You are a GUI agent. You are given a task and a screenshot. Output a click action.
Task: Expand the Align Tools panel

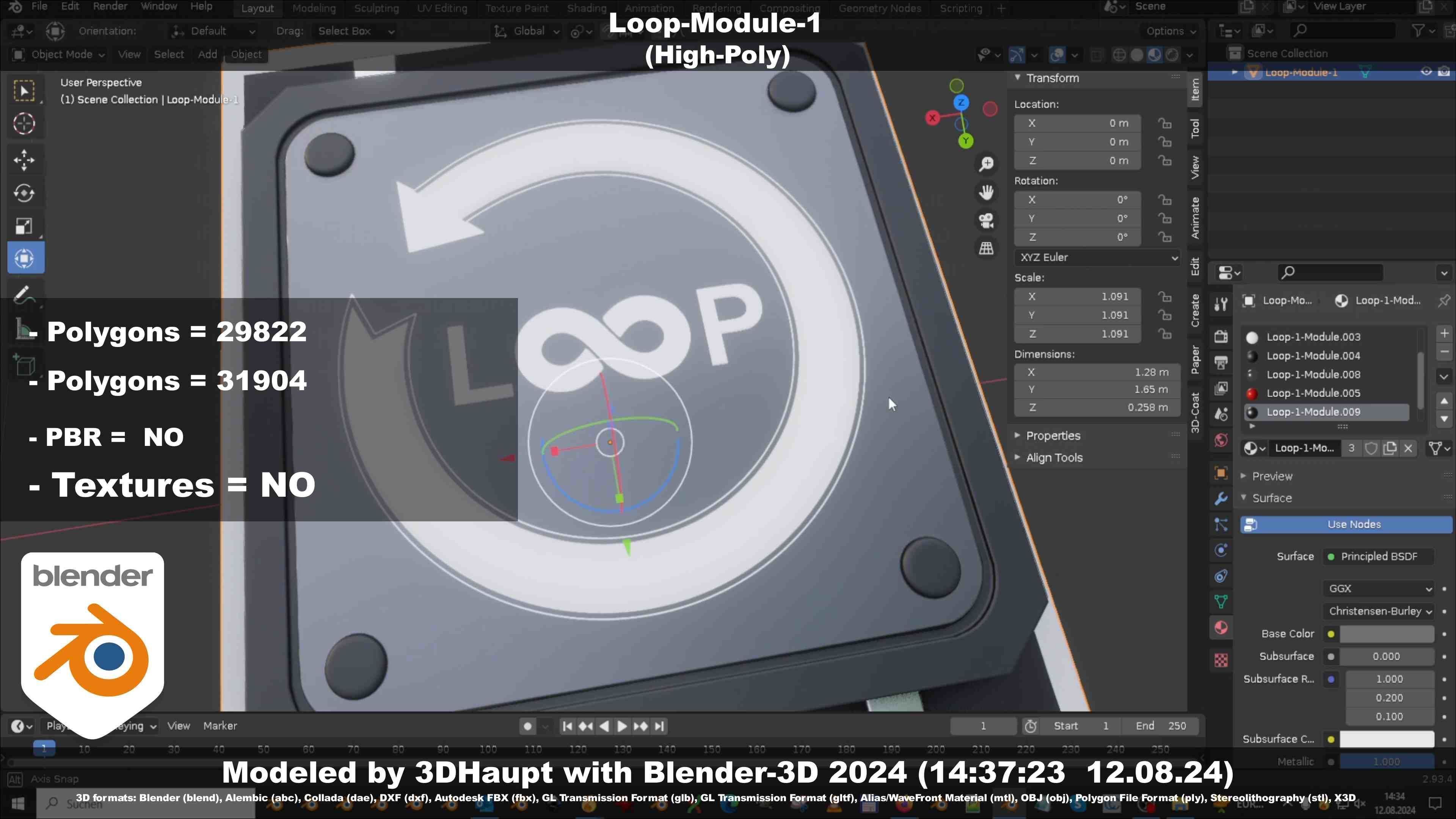coord(1054,458)
